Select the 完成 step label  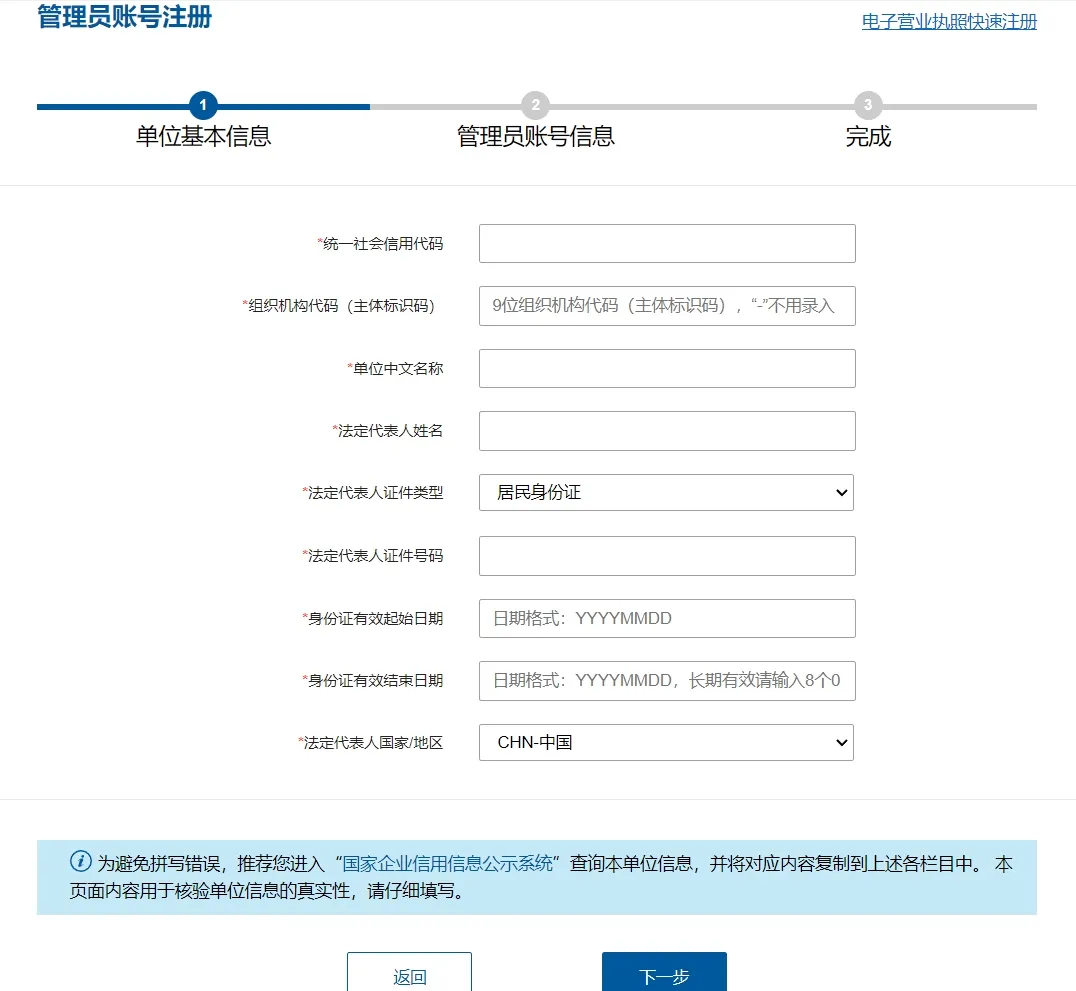tap(868, 137)
